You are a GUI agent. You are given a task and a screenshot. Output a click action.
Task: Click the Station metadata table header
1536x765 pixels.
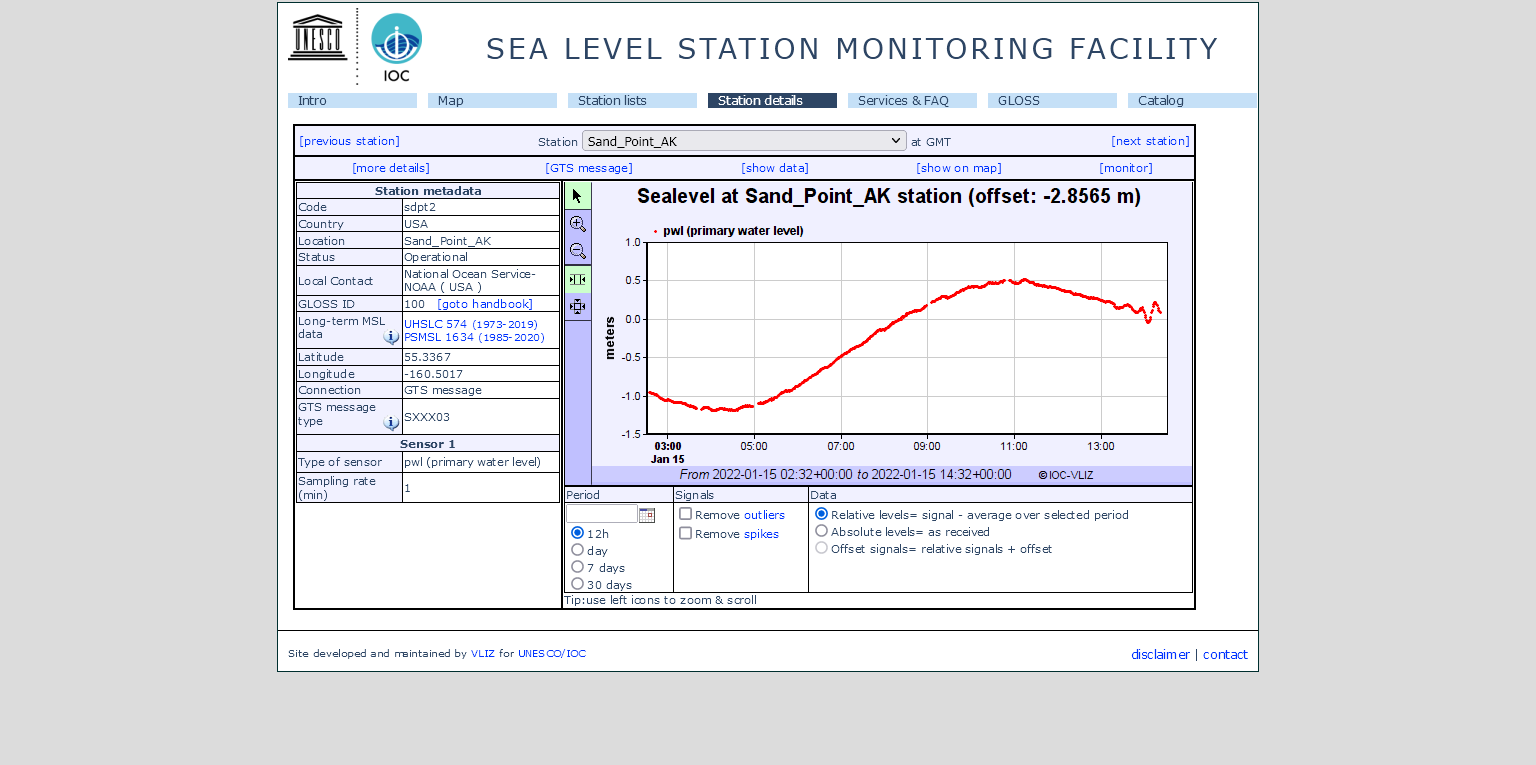point(428,190)
